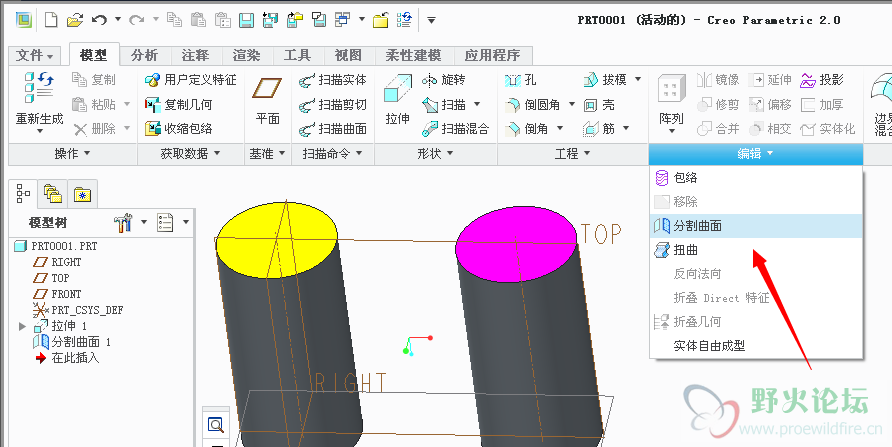The height and width of the screenshot is (447, 892).
Task: Expand the 形状 group dropdown
Action: coord(435,154)
